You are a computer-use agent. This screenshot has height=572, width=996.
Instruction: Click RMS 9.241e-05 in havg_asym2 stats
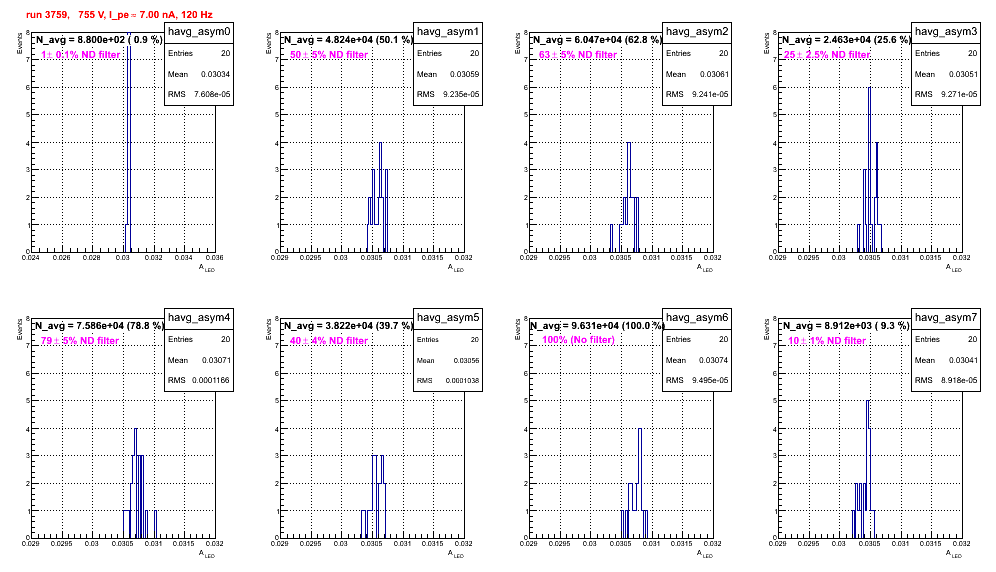coord(697,95)
